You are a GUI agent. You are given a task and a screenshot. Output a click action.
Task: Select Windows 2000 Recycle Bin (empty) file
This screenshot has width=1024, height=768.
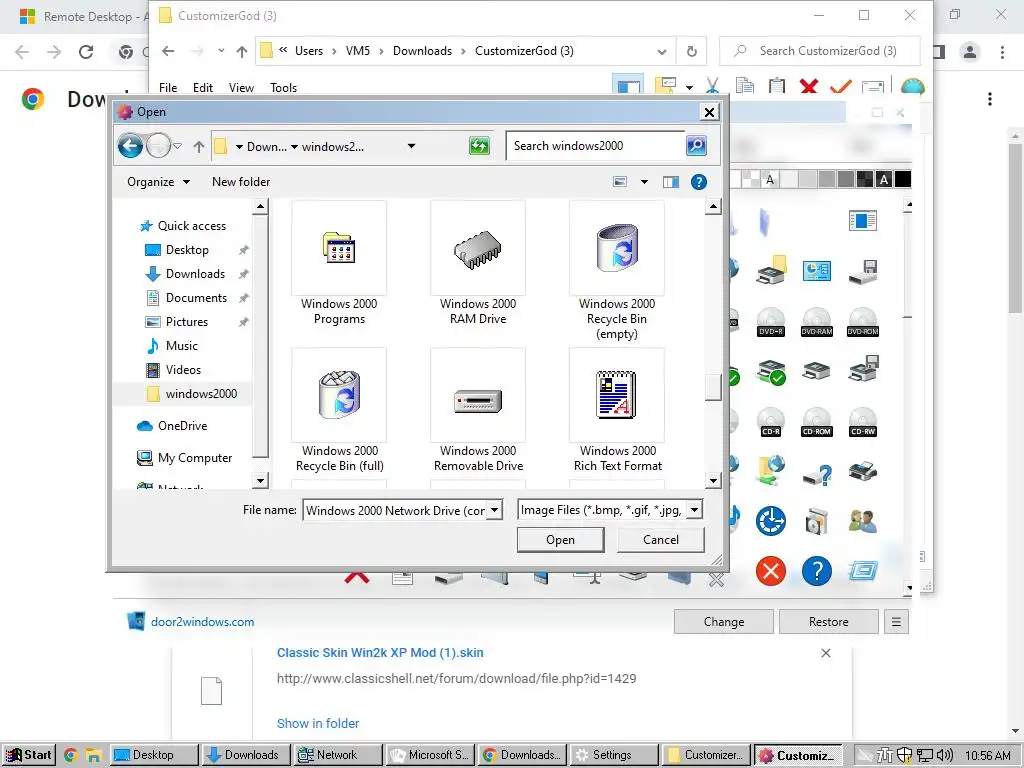tap(616, 270)
